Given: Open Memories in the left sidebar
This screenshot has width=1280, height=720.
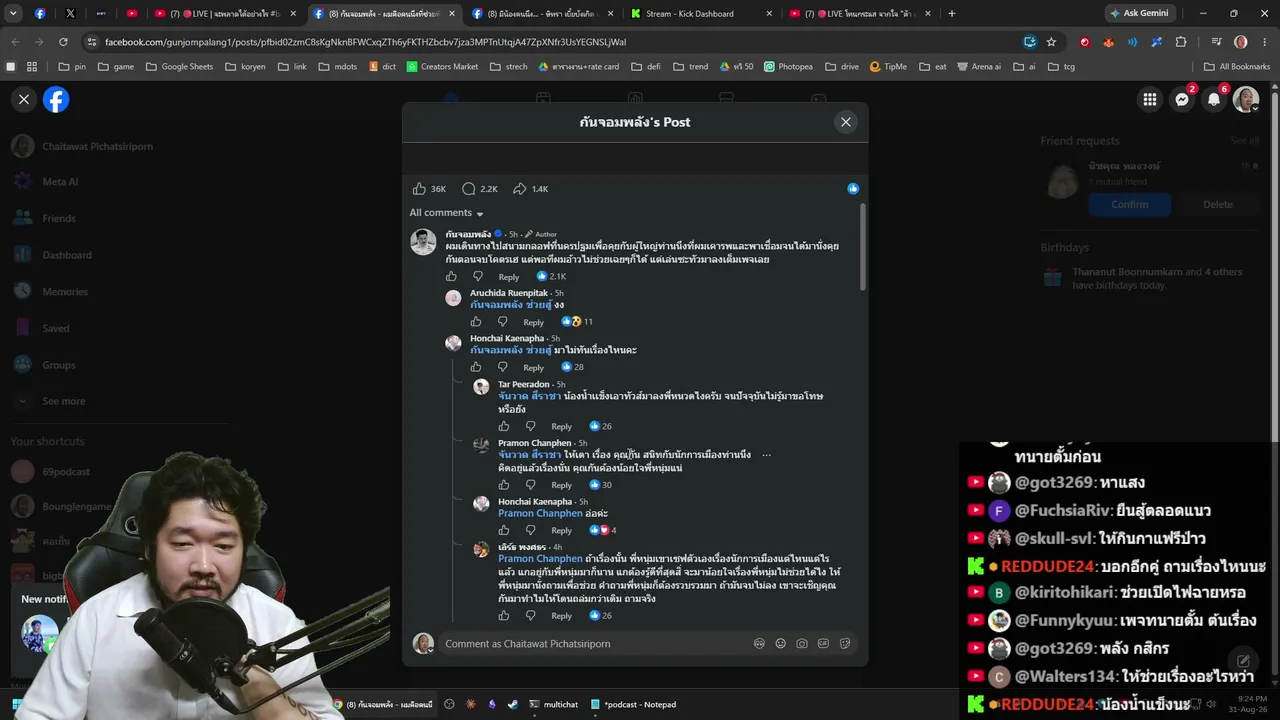Looking at the screenshot, I should click(x=65, y=292).
